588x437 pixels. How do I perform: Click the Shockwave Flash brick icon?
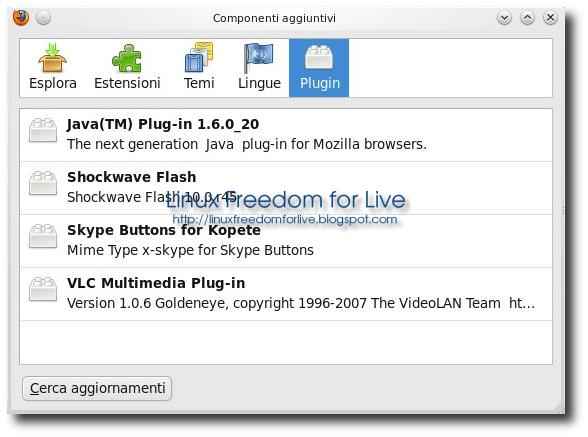tap(43, 183)
